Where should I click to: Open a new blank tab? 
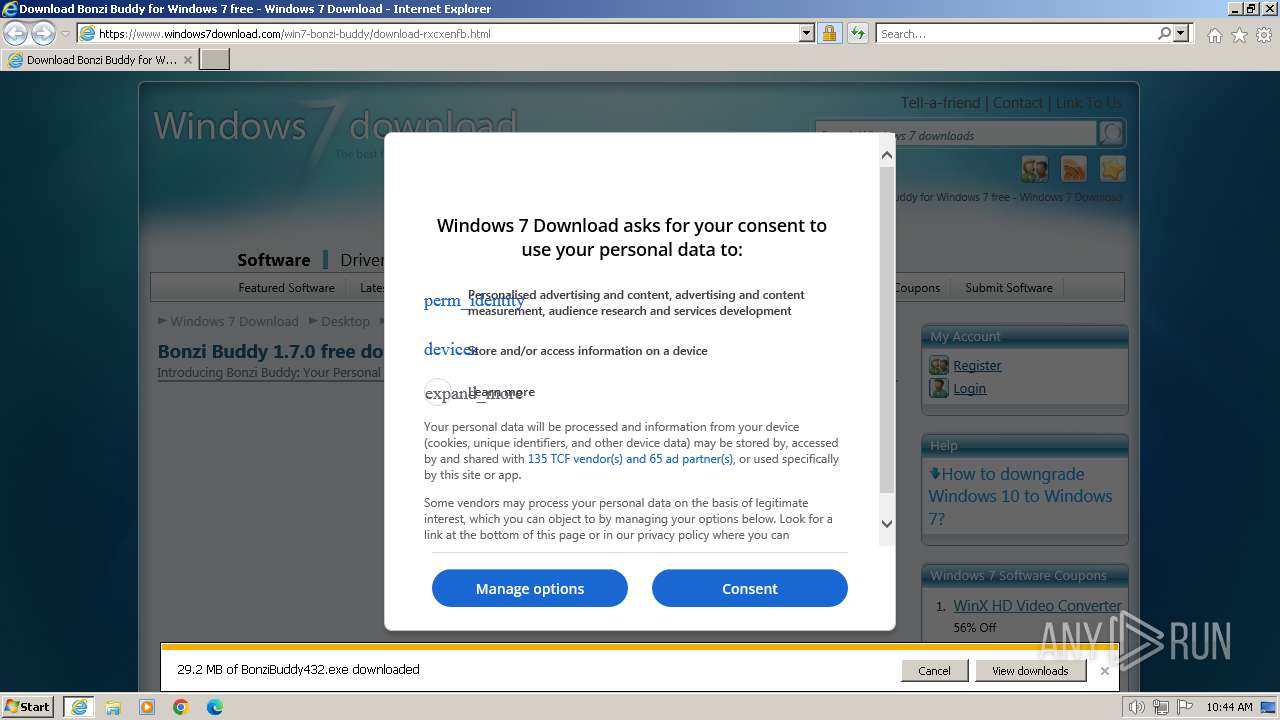[215, 59]
